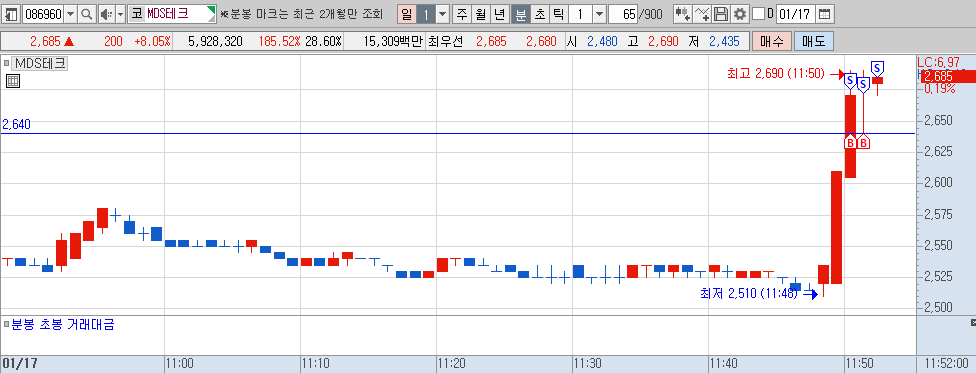This screenshot has width=976, height=373.
Task: Click the volume value 5,928,320
Action: [215, 42]
